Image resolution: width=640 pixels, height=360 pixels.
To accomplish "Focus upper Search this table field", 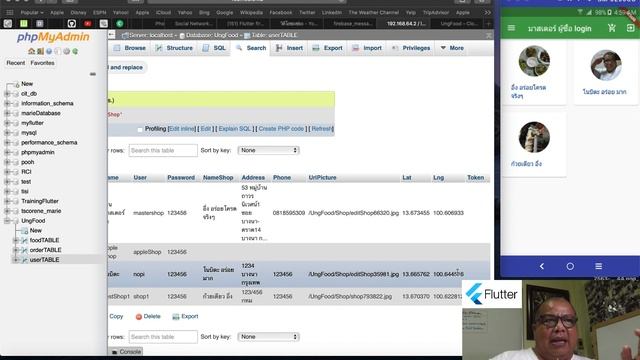I will coord(163,151).
